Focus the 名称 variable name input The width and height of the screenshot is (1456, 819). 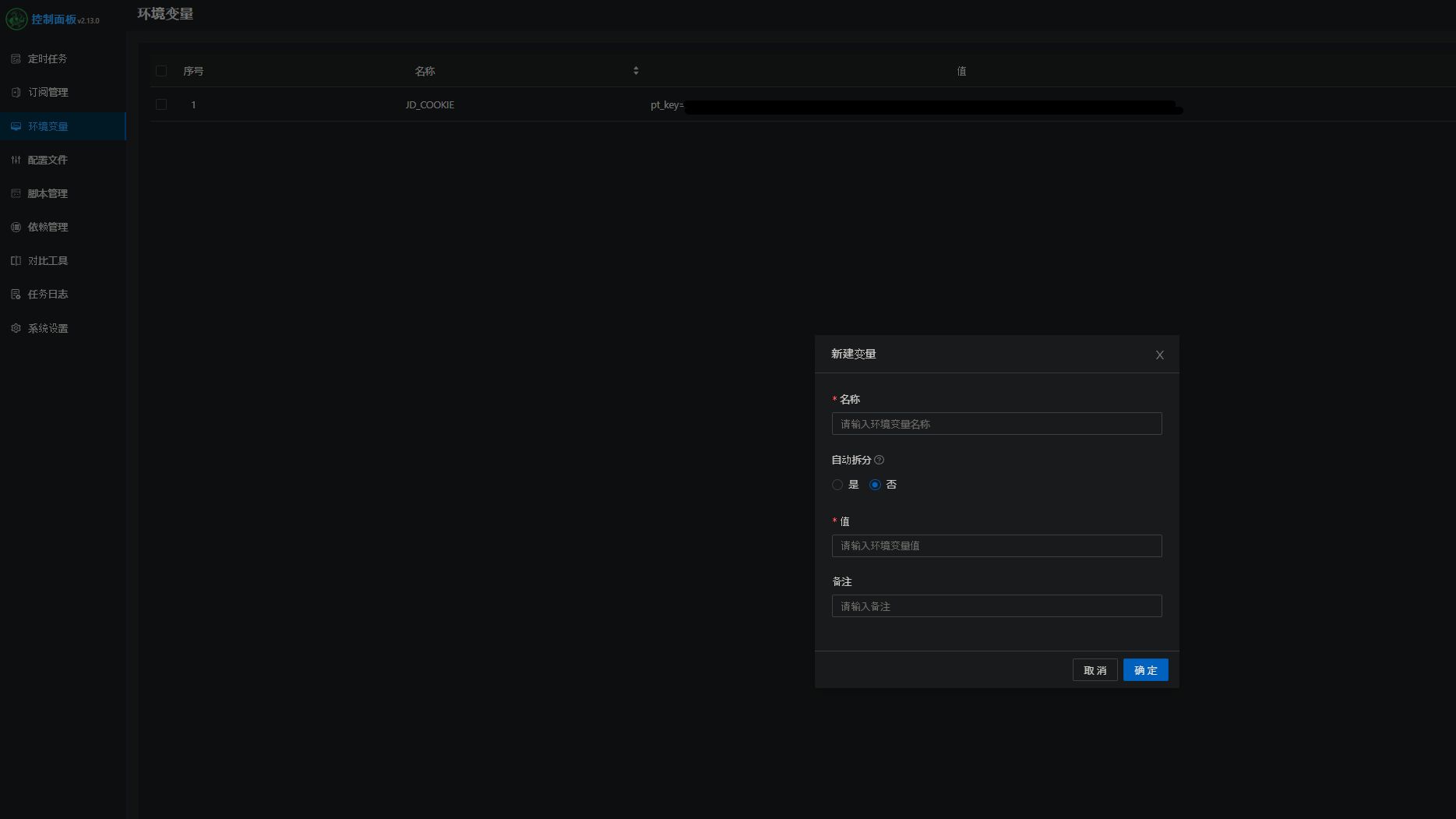tap(996, 424)
